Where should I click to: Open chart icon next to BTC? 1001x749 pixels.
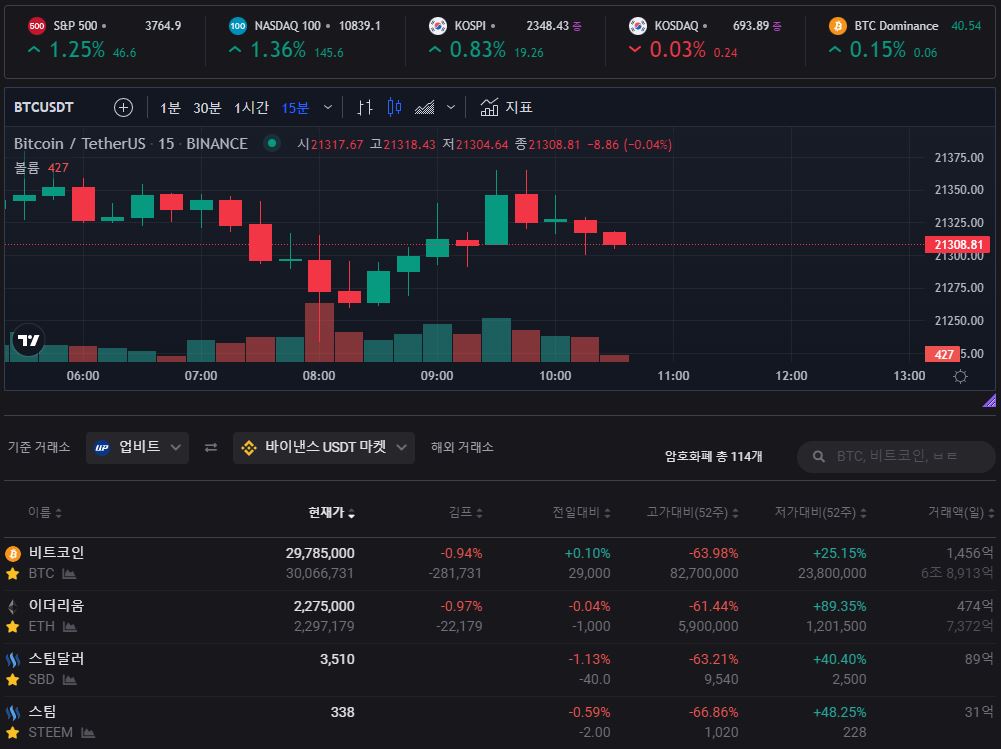(69, 574)
